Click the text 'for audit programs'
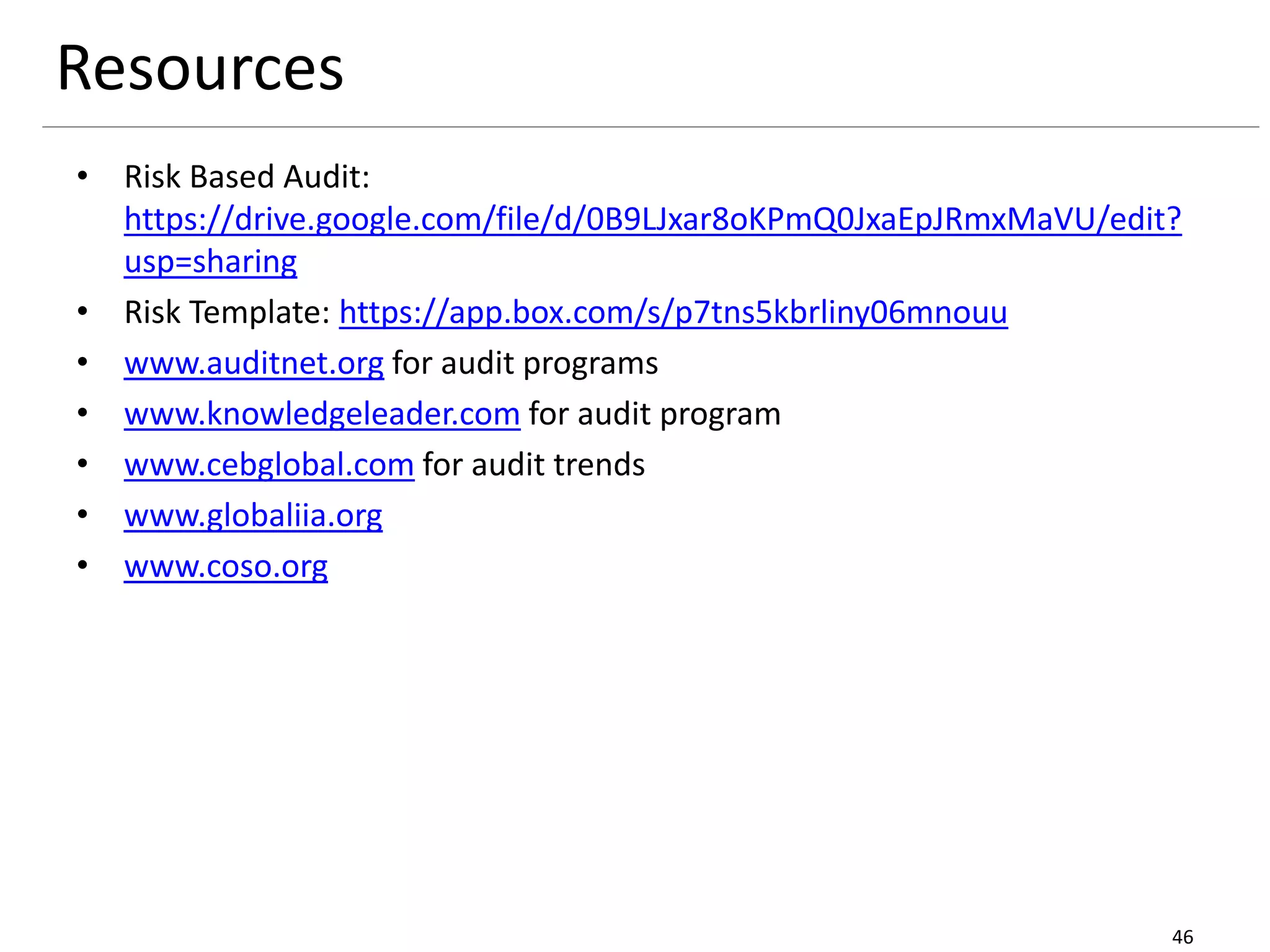Image resolution: width=1270 pixels, height=952 pixels. 525,364
